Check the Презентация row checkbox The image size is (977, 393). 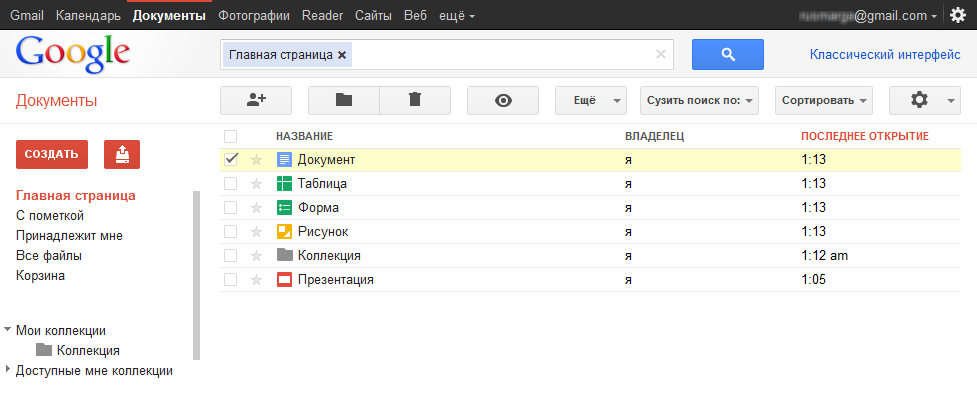tap(231, 280)
